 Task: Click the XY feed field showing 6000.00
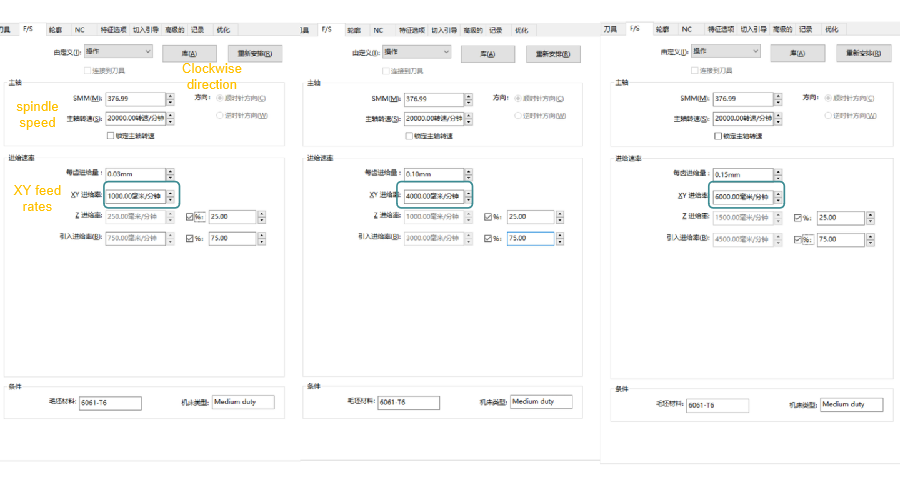[743, 196]
